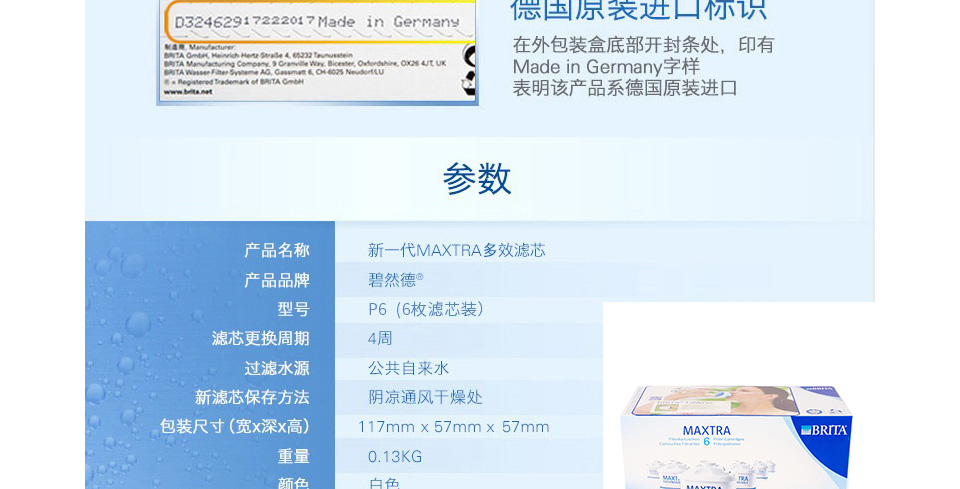Click the line 表明该产品系德国原装进口
Screen dimensions: 960x489
click(x=625, y=88)
